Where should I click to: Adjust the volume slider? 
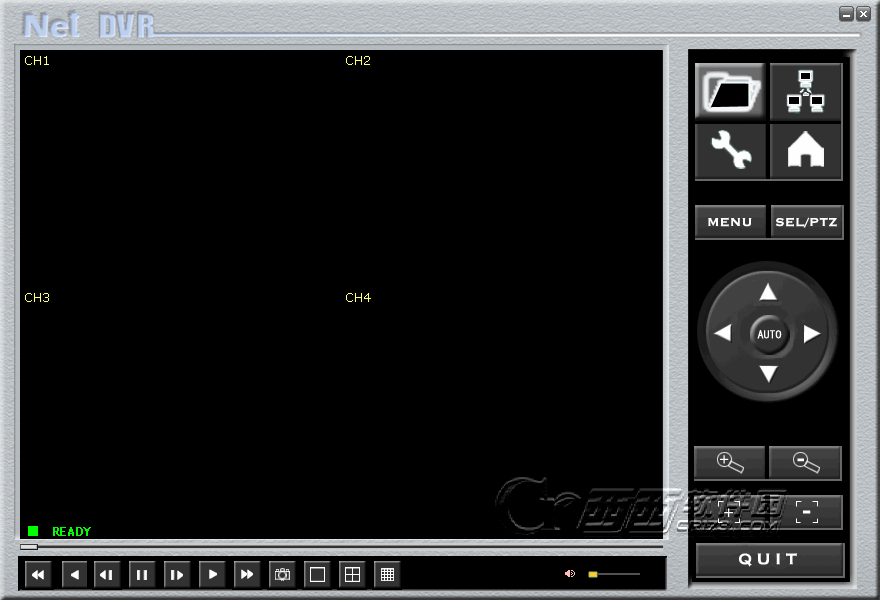pyautogui.click(x=614, y=574)
